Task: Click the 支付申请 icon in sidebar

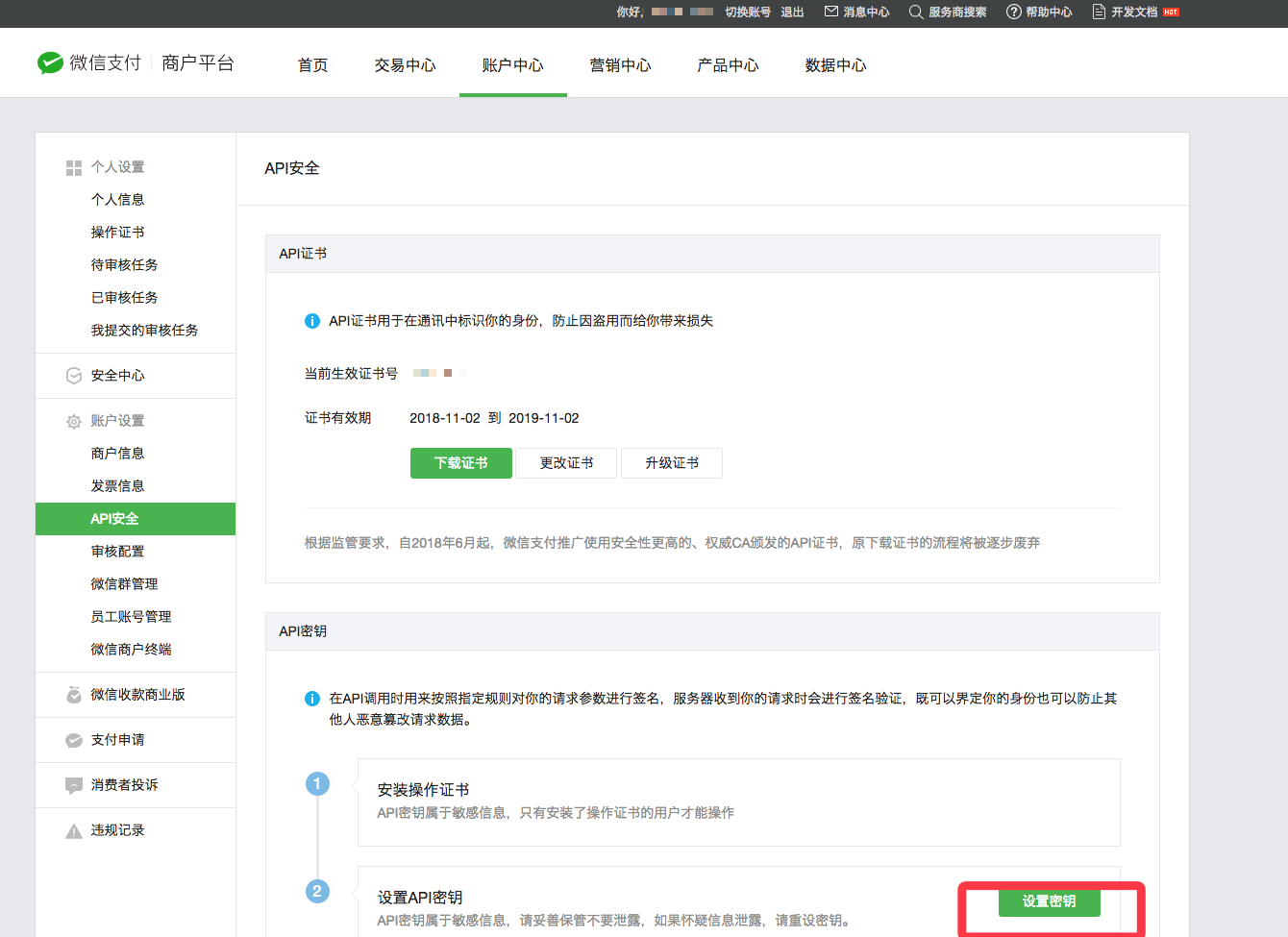Action: pyautogui.click(x=74, y=740)
